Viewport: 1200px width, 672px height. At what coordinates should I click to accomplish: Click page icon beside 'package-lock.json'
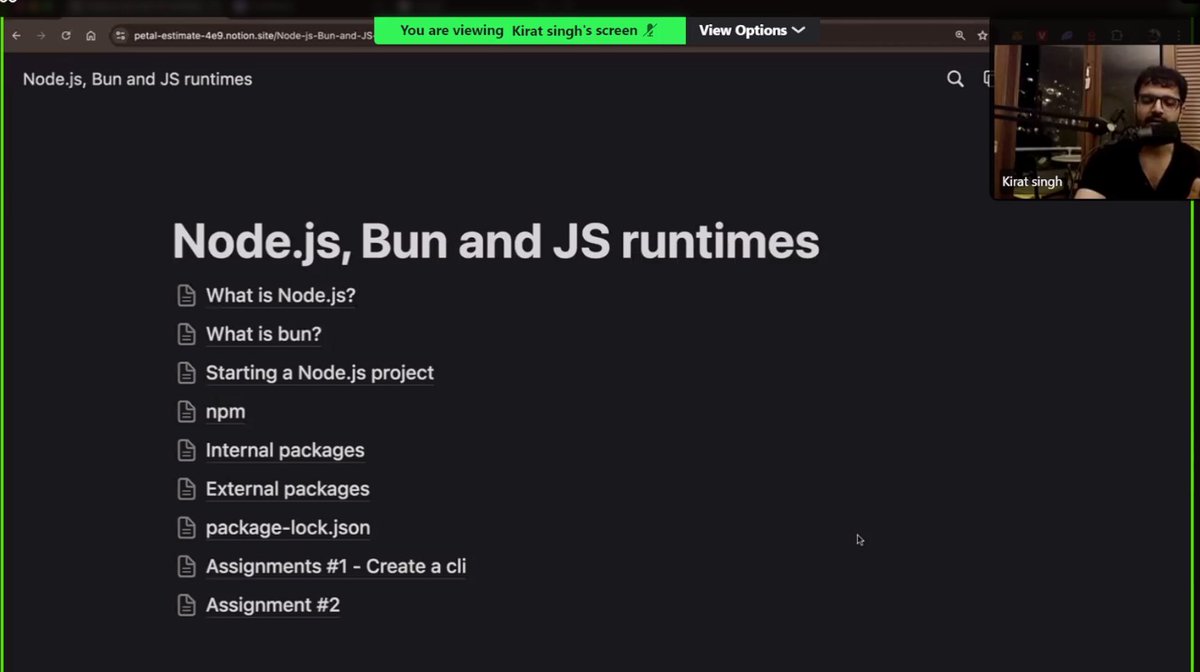pos(186,528)
